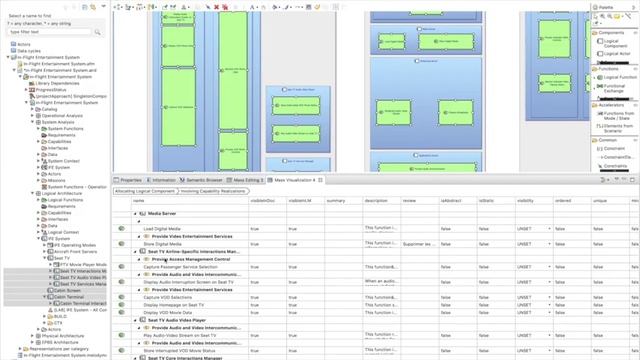Screen dimensions: 640x360
Task: Click the visibility column header
Action: point(534,200)
